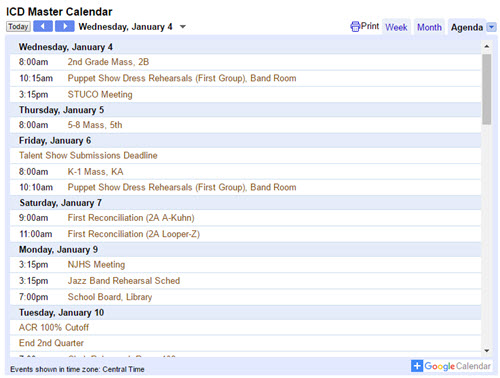Go to next period with right arrow
The image size is (500, 378).
click(x=65, y=26)
